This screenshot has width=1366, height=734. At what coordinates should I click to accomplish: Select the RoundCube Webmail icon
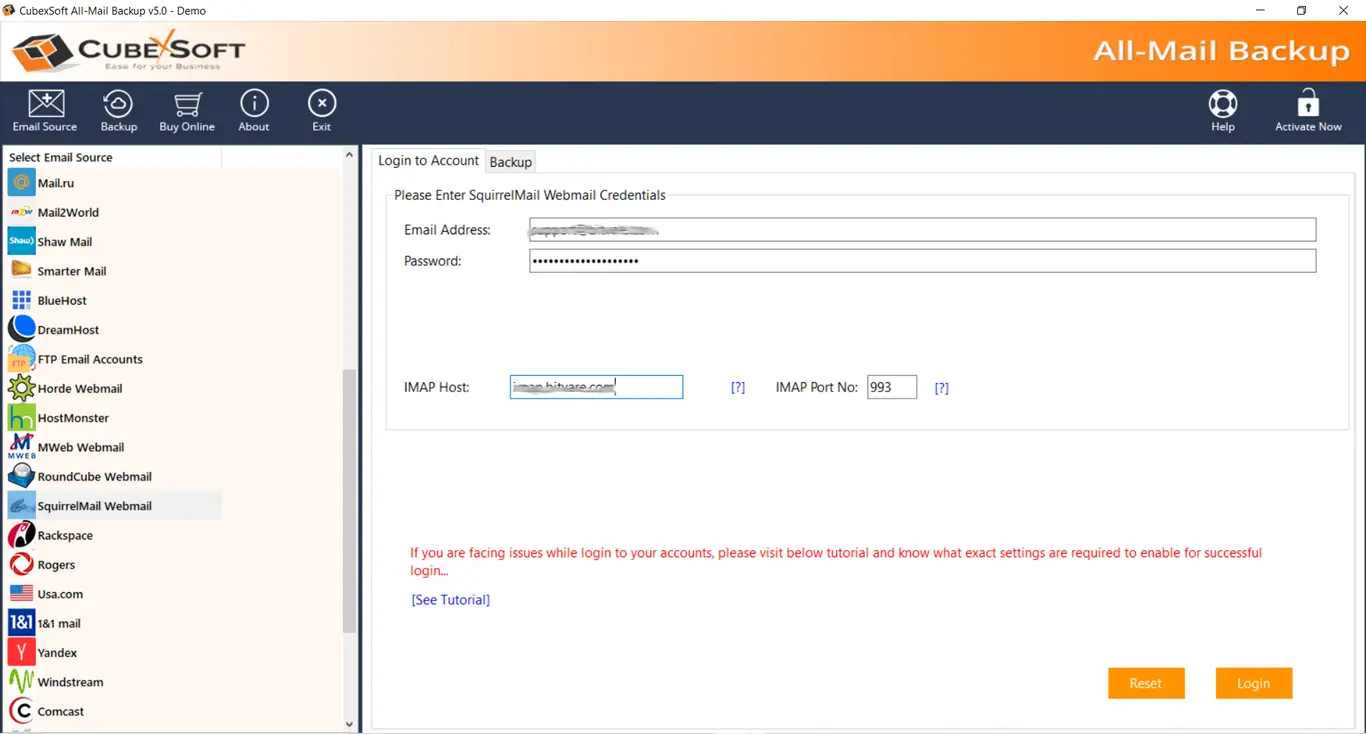tap(21, 476)
